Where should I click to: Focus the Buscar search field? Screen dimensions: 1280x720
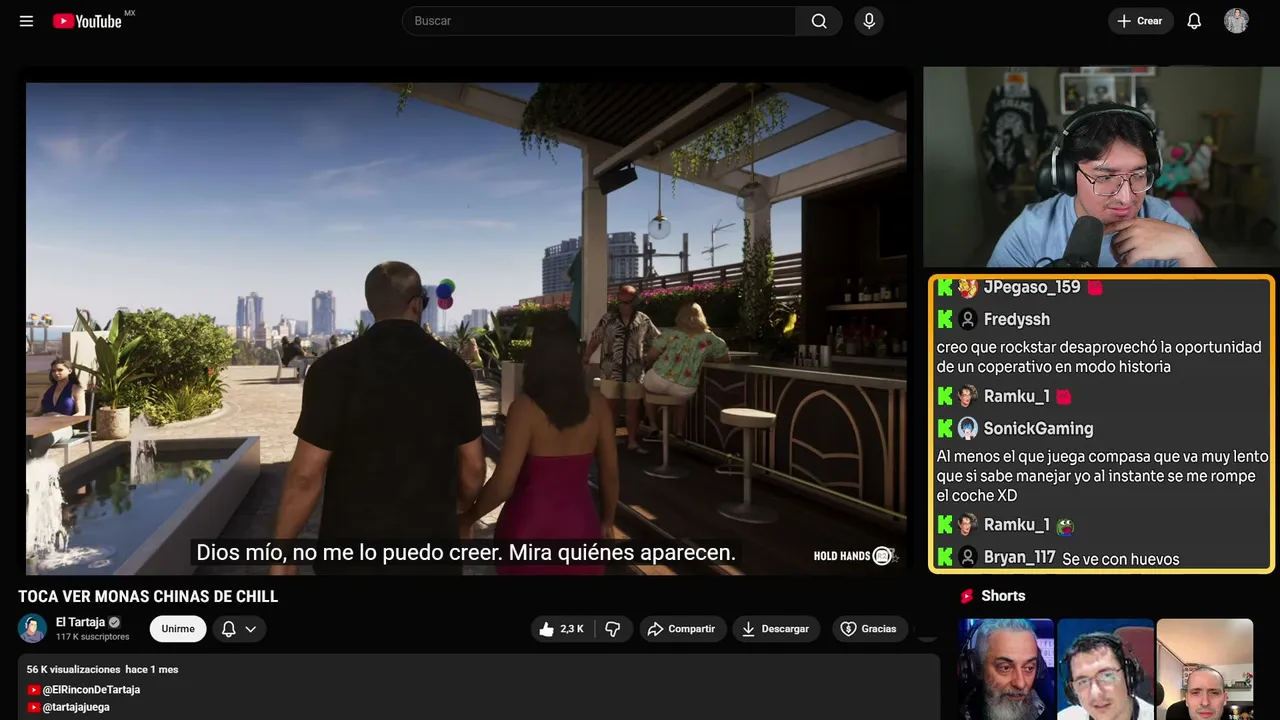[x=599, y=21]
